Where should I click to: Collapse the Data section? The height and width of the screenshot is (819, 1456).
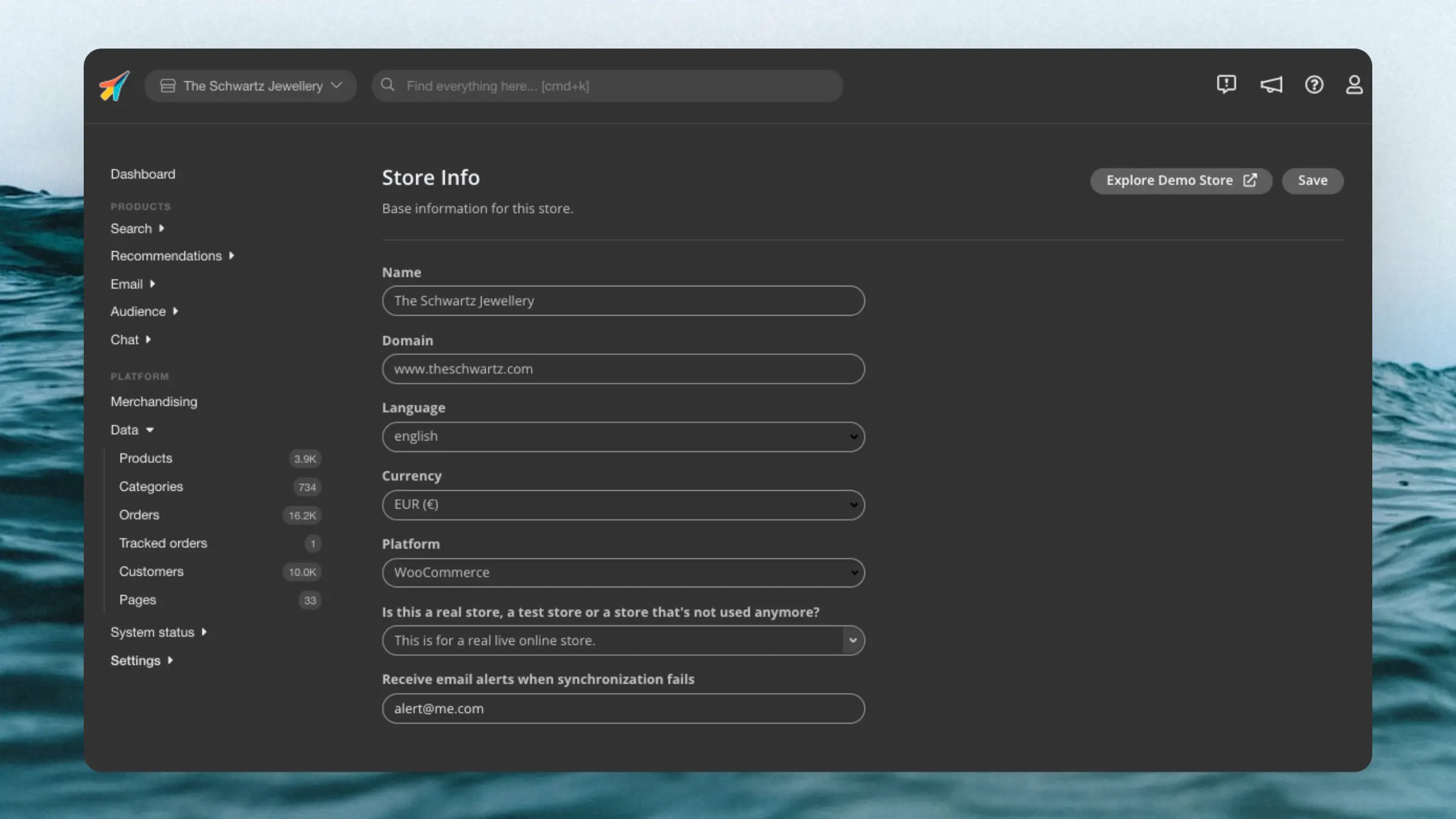132,430
